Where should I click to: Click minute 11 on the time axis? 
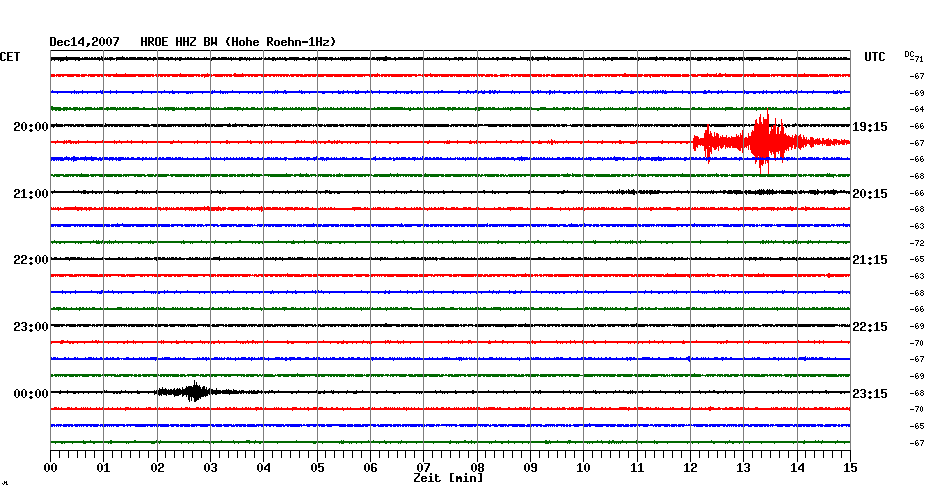tap(637, 467)
